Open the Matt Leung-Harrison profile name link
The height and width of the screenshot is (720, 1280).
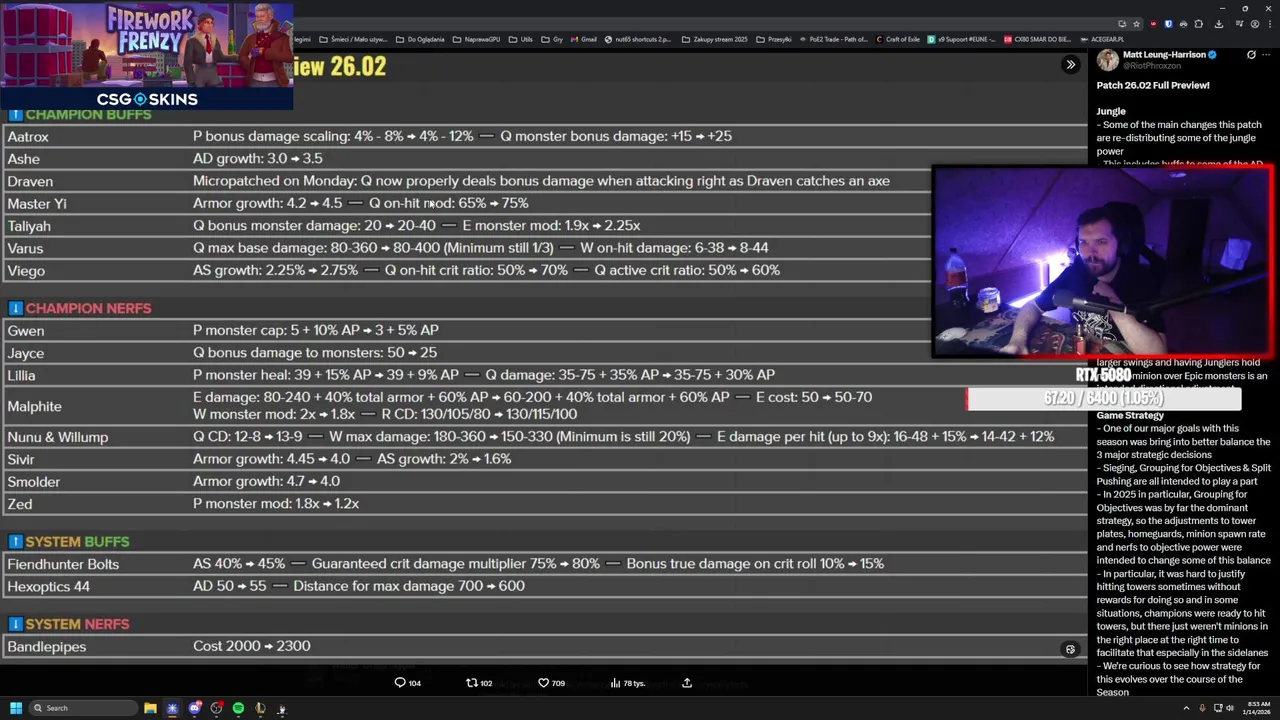[1163, 54]
